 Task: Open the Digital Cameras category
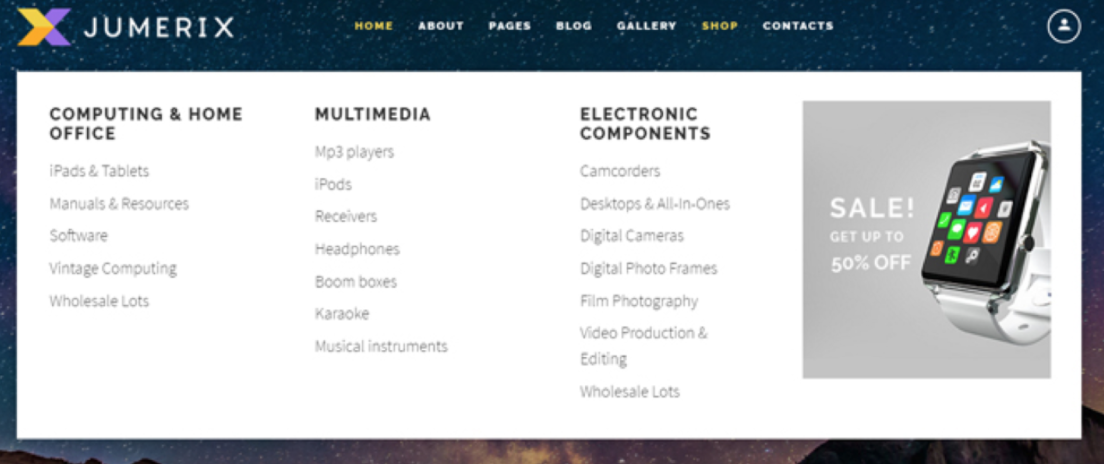point(632,236)
